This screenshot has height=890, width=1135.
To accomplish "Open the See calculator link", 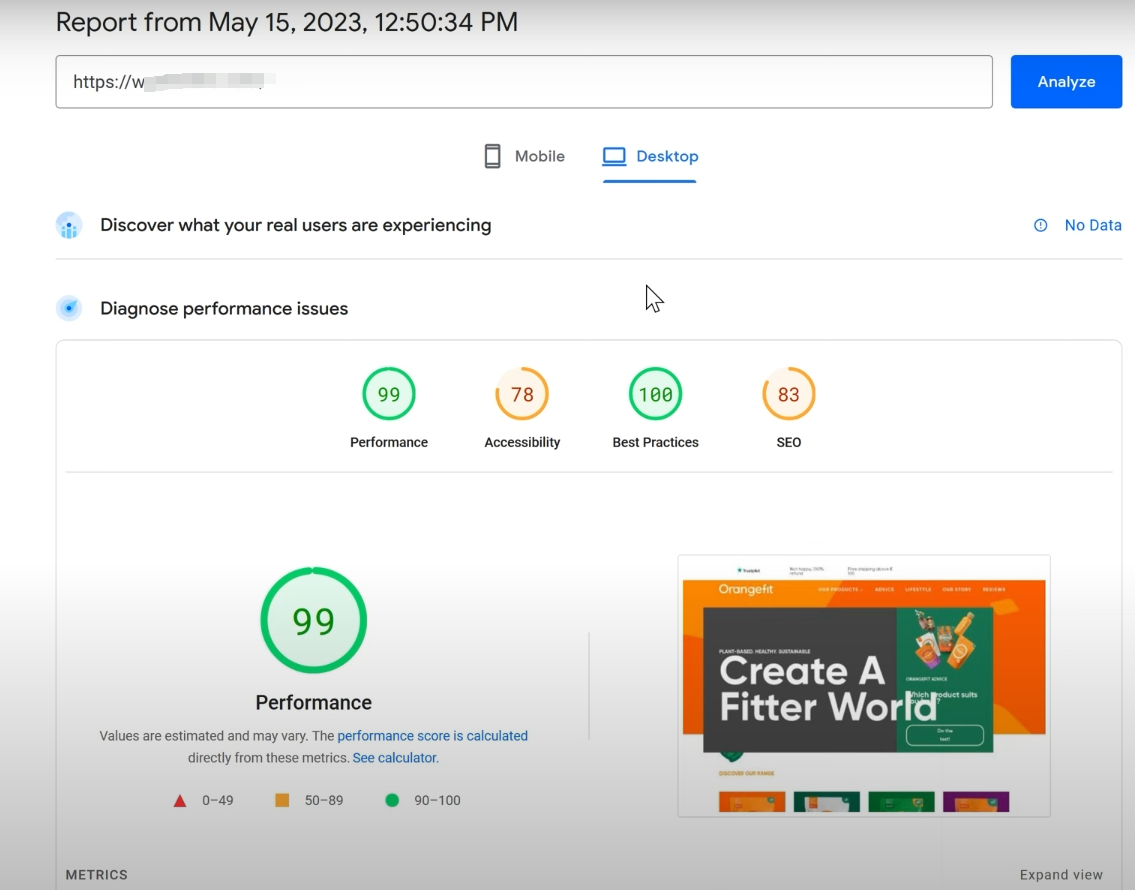I will pos(395,758).
